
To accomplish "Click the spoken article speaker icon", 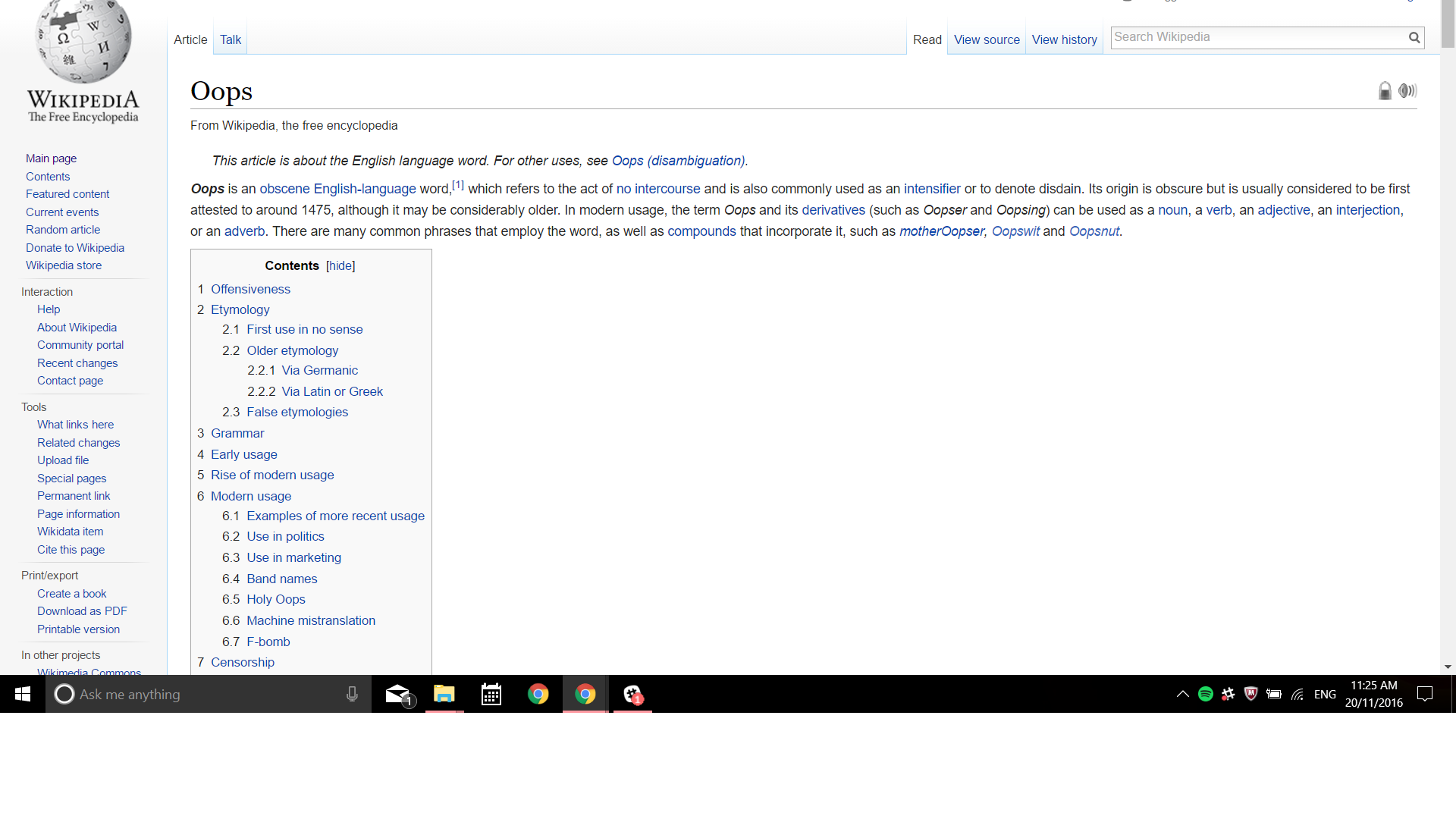I will pos(1407,91).
